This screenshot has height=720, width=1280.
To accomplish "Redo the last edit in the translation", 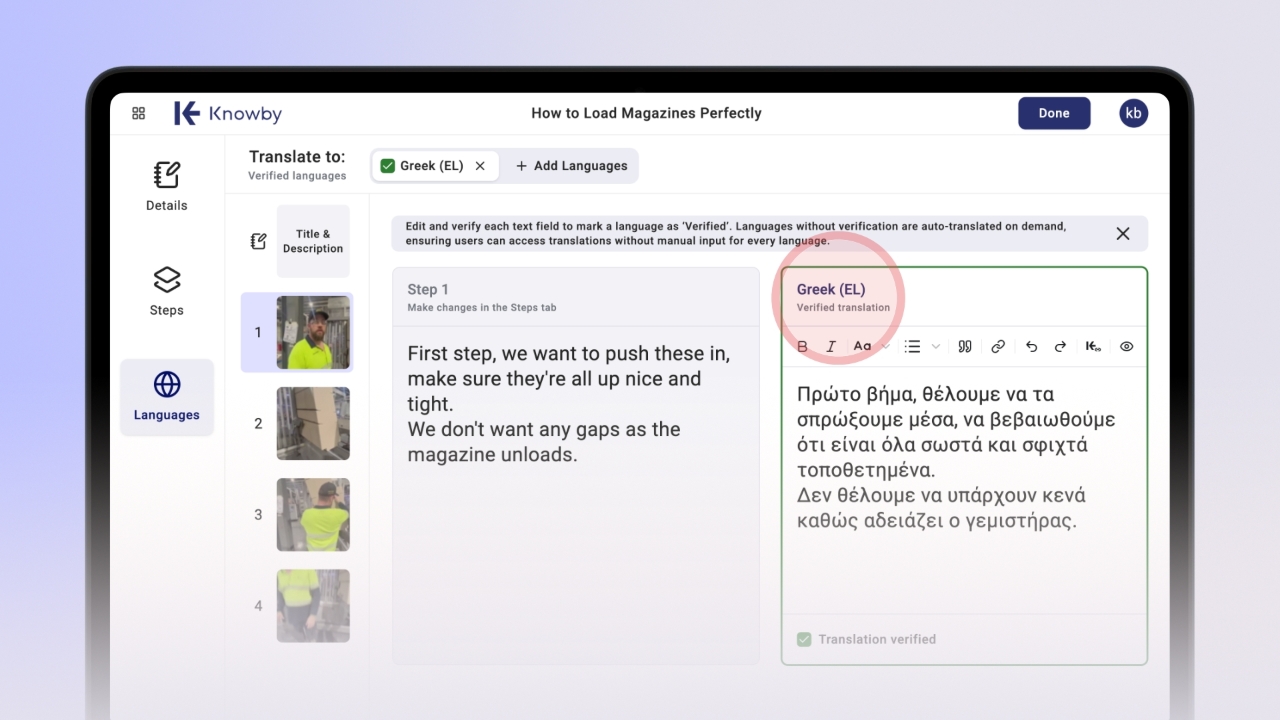I will click(1060, 347).
